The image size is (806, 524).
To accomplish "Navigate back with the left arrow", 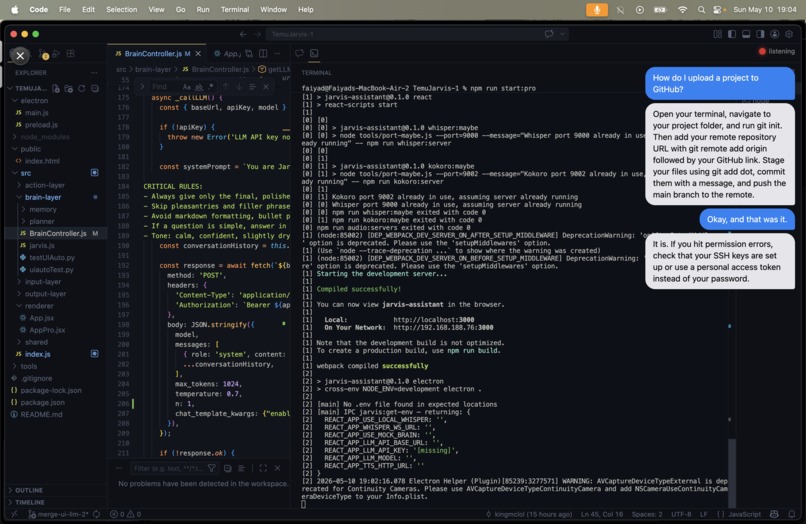I will pos(243,34).
